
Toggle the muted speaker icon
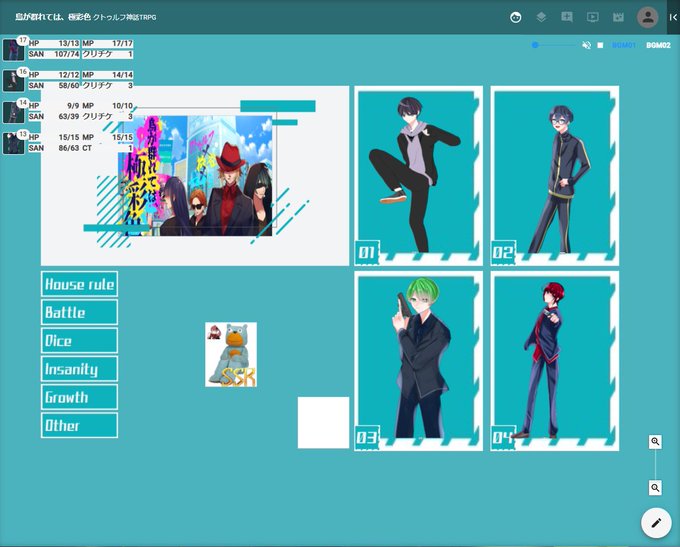coord(586,45)
